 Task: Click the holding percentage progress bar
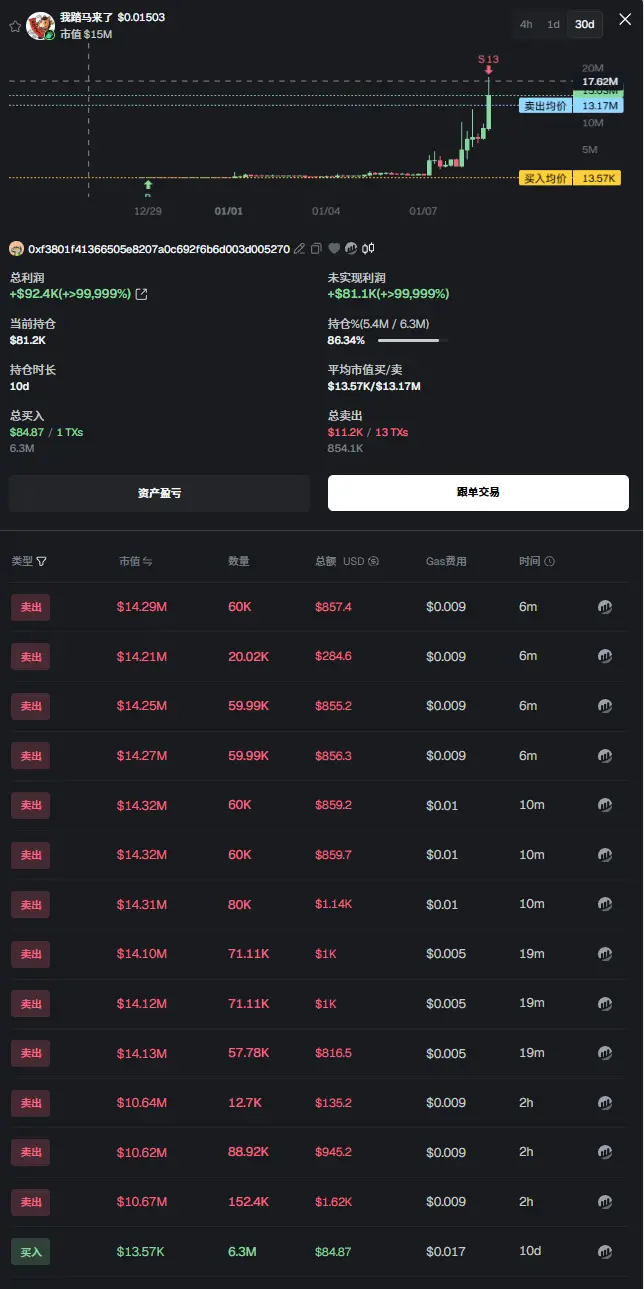[408, 341]
